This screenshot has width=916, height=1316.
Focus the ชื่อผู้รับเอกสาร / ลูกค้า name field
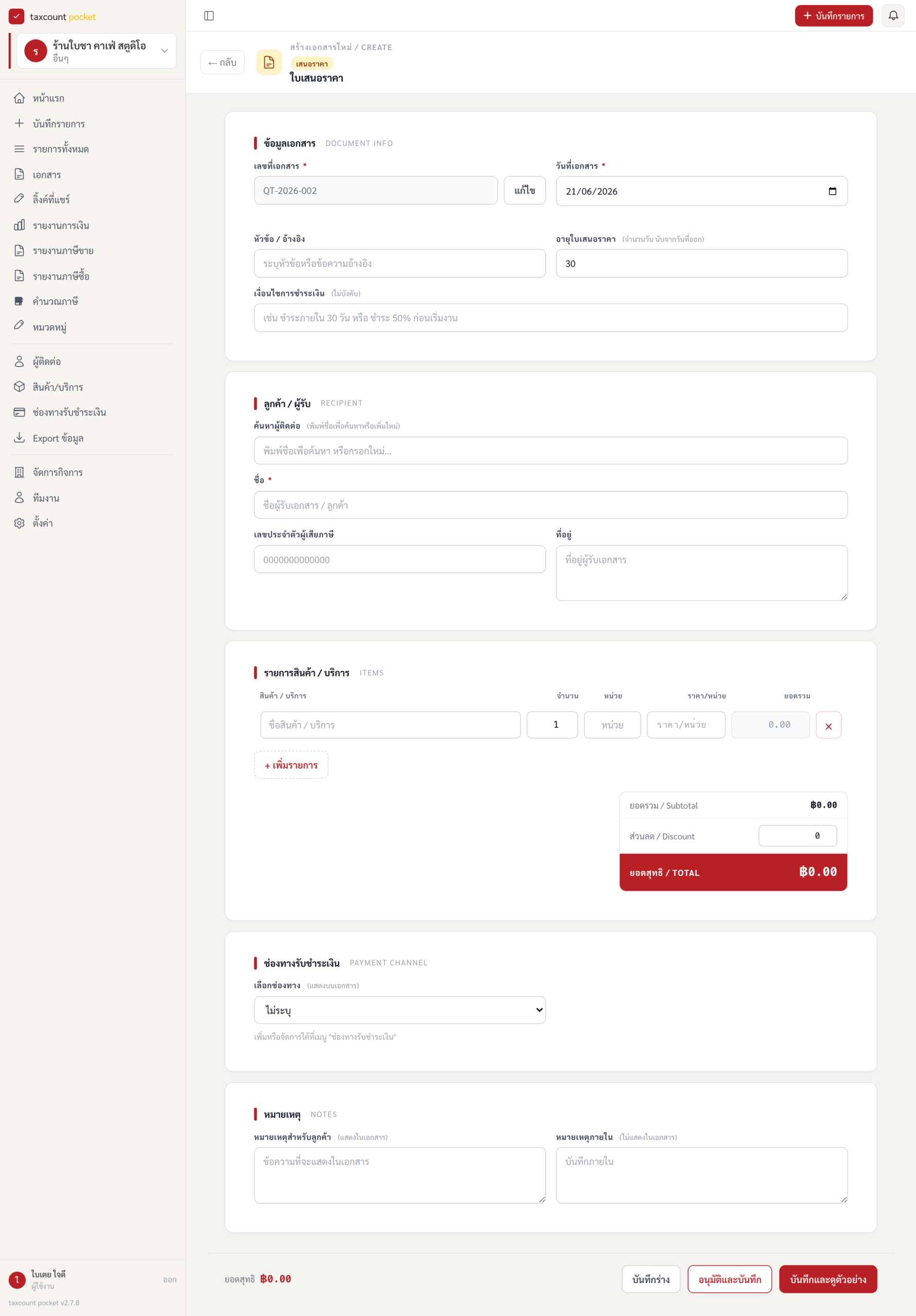551,505
